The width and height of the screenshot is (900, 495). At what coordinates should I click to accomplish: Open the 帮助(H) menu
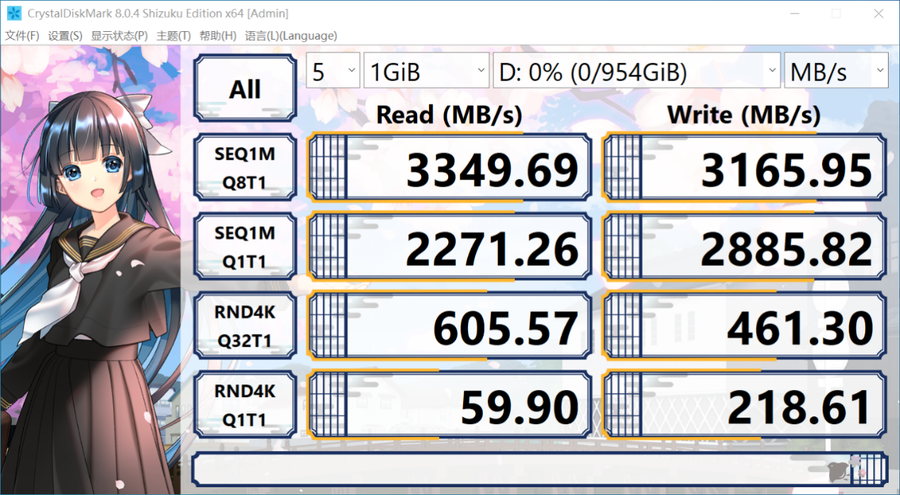coord(218,36)
